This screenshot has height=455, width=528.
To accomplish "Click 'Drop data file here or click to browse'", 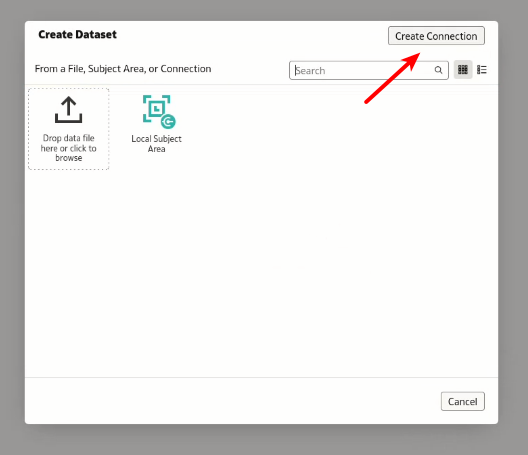I will point(69,148).
